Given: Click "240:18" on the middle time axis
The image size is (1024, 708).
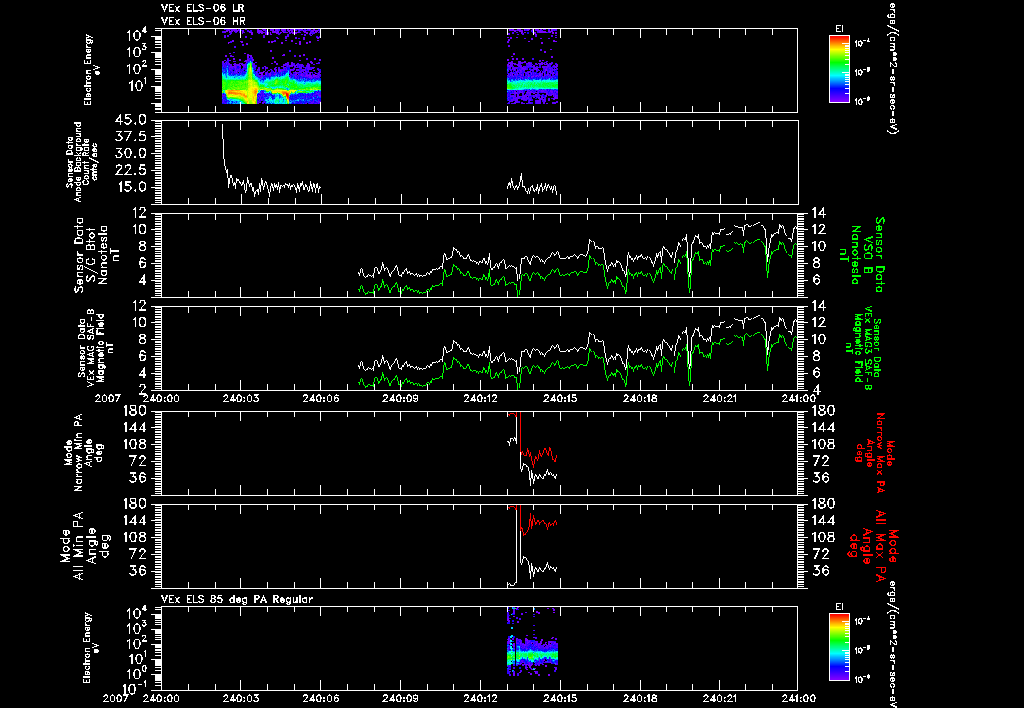Looking at the screenshot, I should click(640, 398).
